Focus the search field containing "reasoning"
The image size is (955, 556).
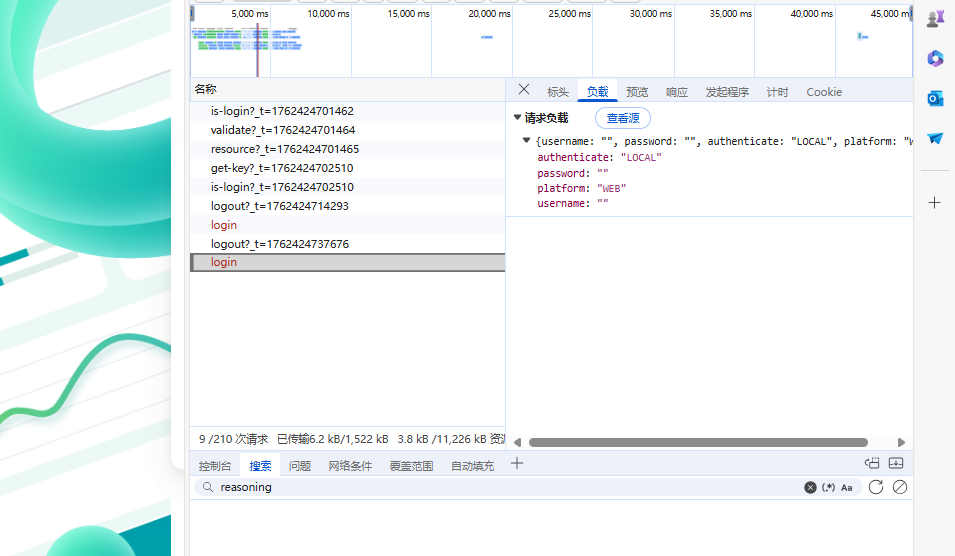coord(500,487)
